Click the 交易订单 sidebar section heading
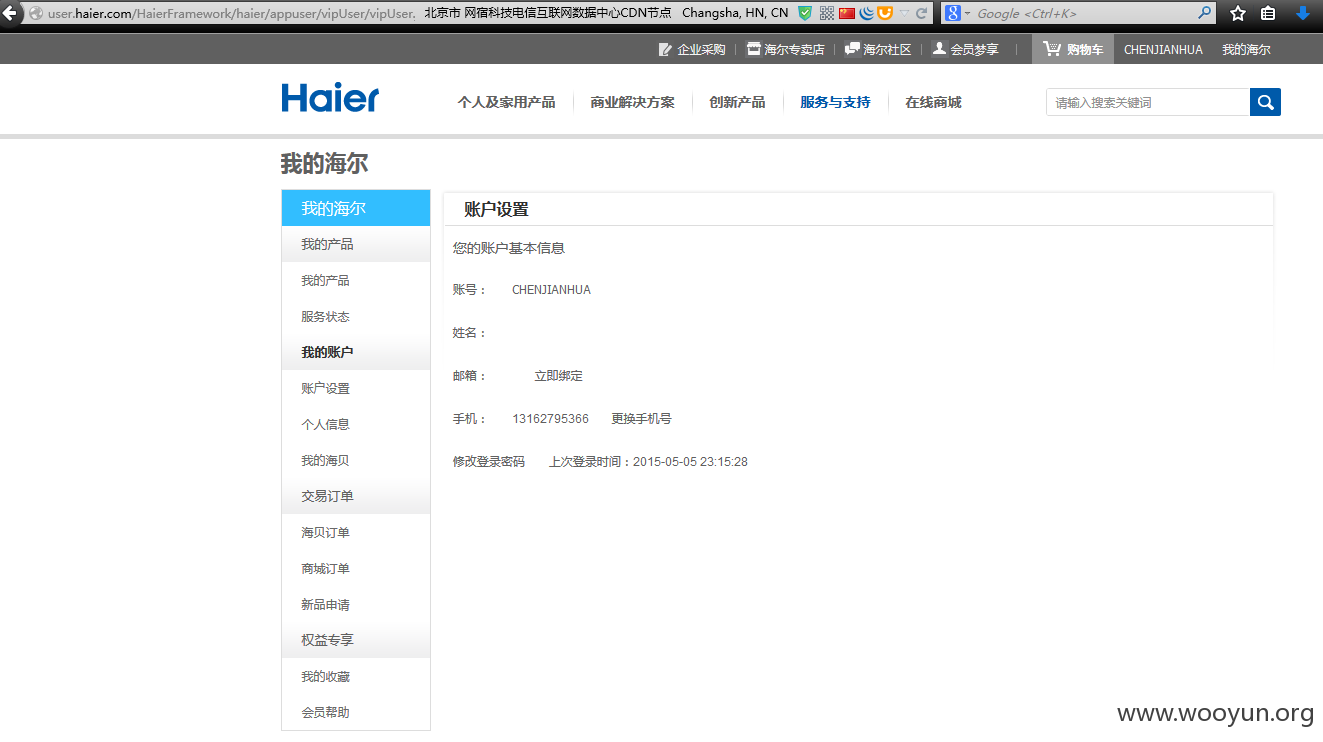The image size is (1323, 742). (x=327, y=496)
